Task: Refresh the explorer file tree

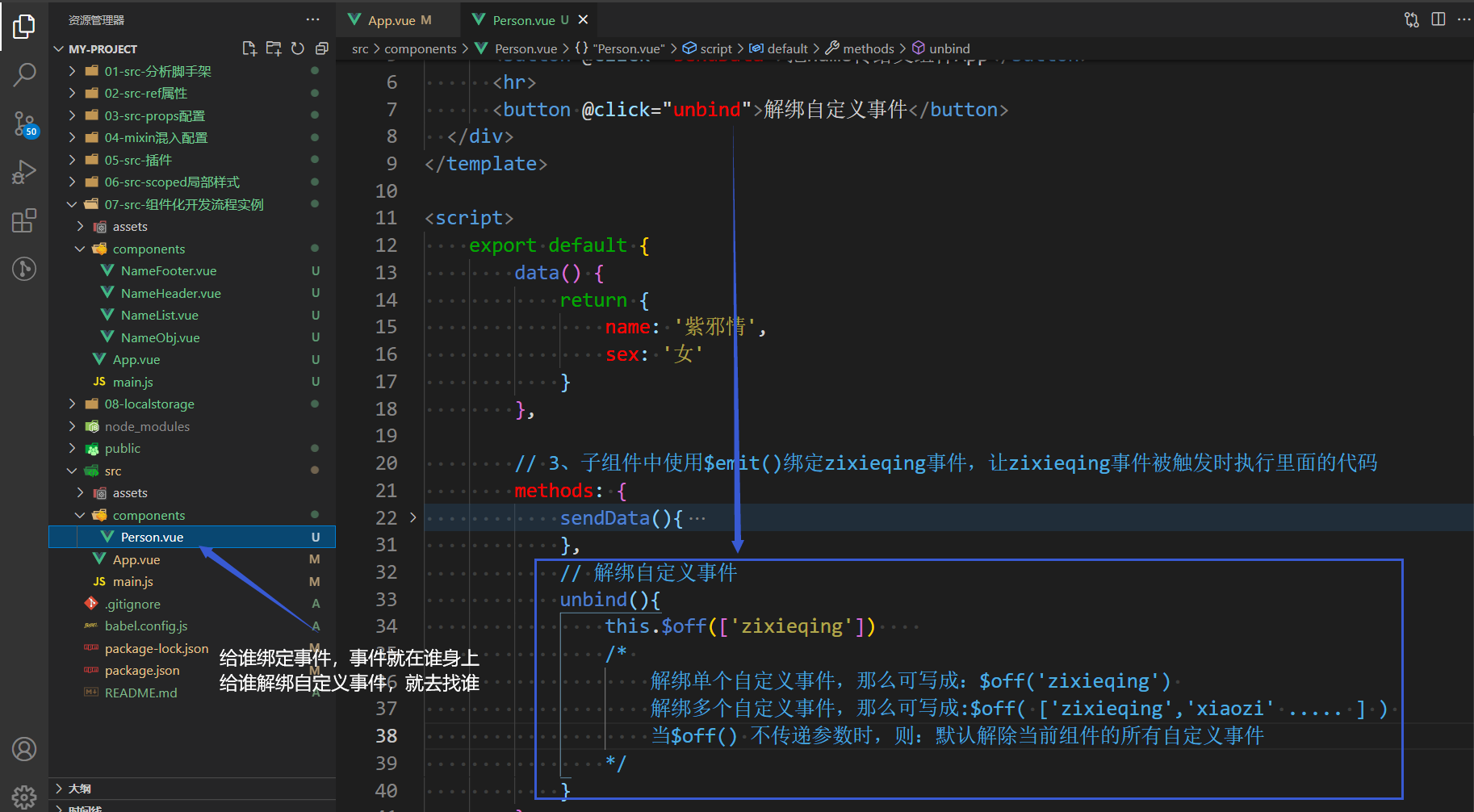Action: [298, 48]
